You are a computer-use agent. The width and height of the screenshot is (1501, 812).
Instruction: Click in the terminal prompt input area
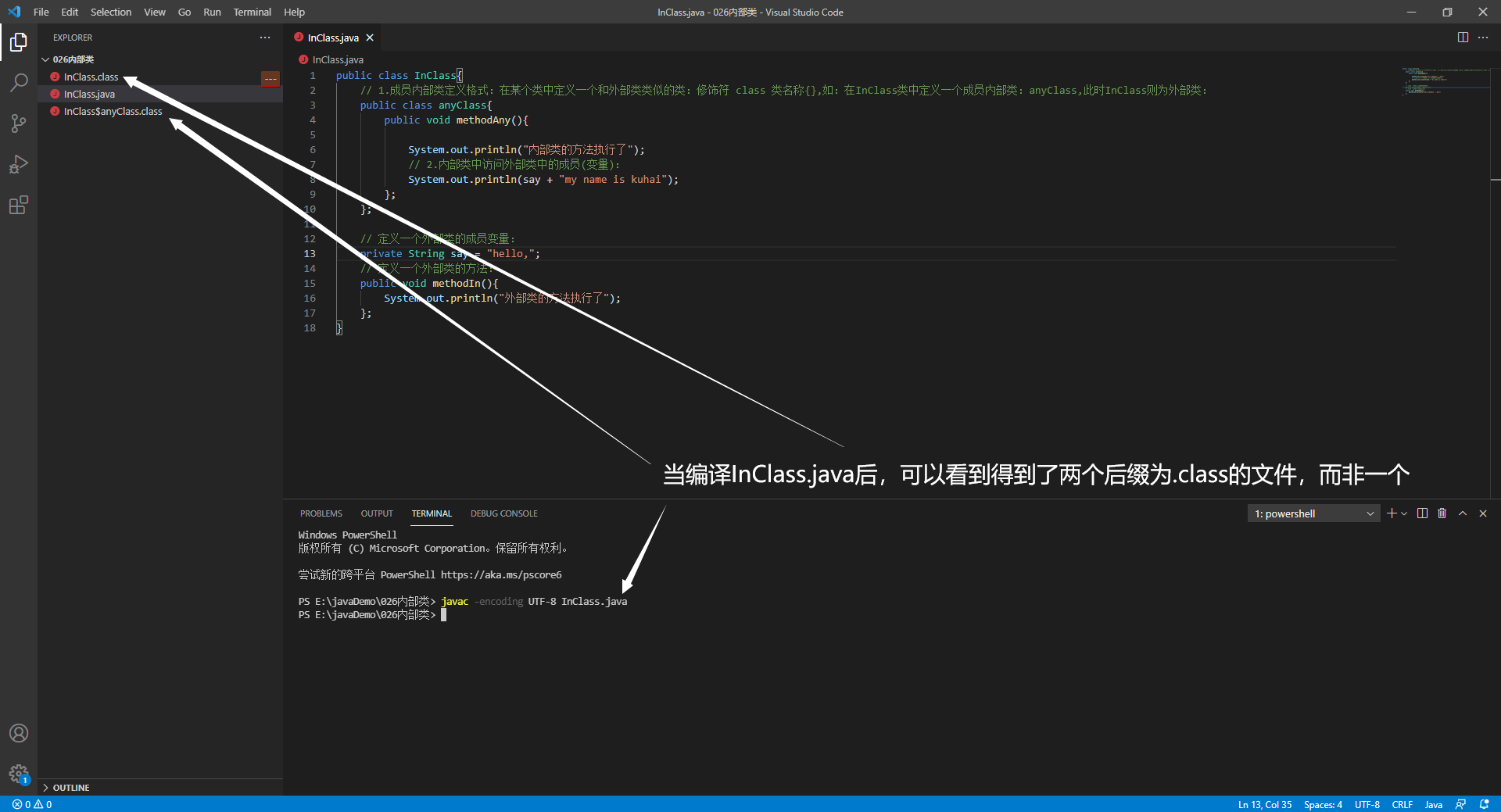443,614
